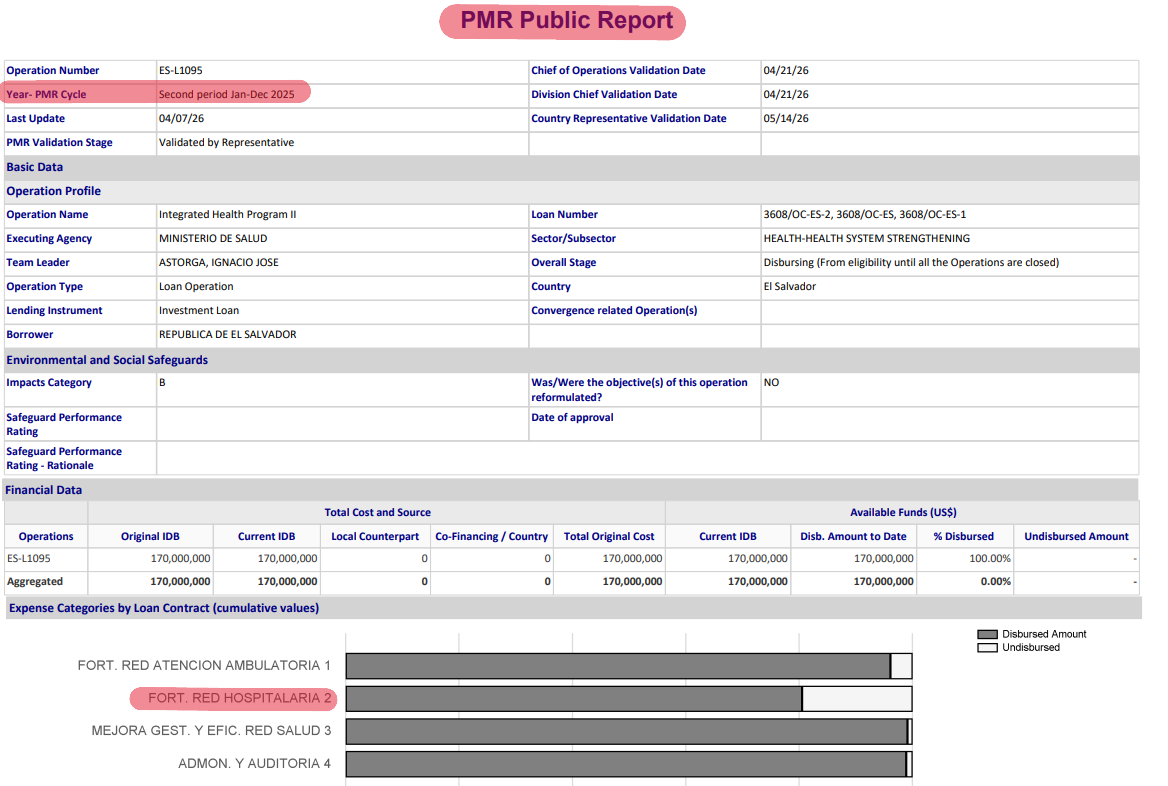Click the Local Counterpart column header
Viewport: 1168px width, 786px height.
tap(375, 536)
